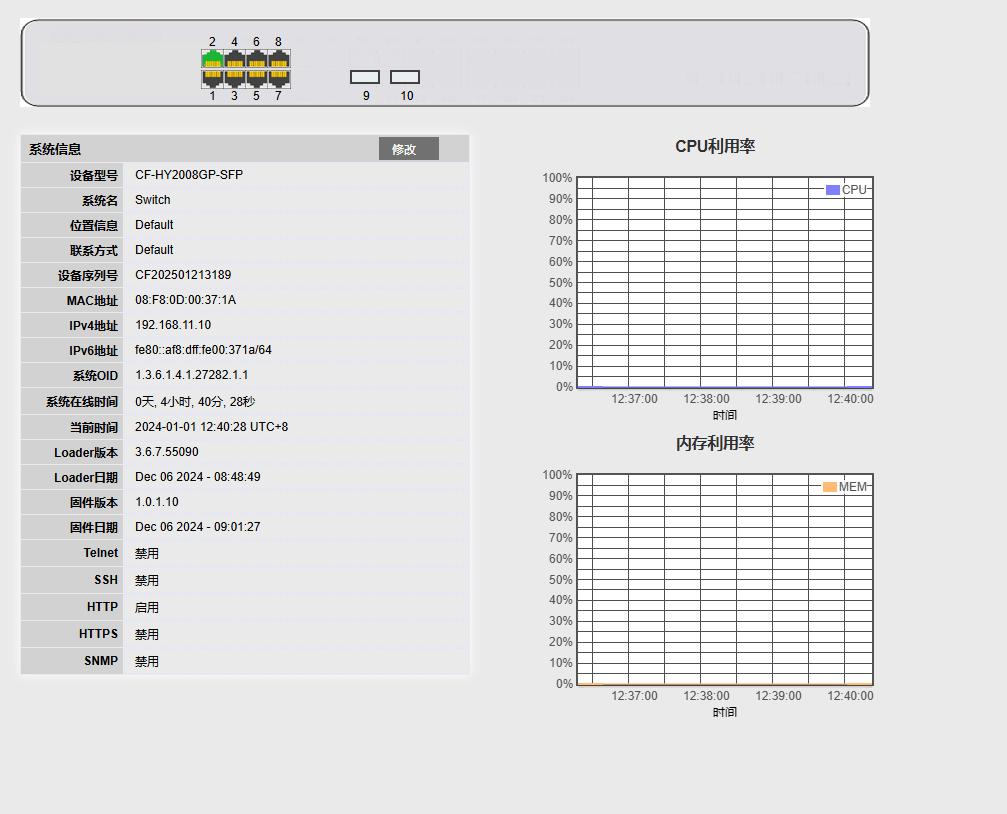This screenshot has height=814, width=1007.
Task: Click HTTP status 启用
Action: point(146,607)
